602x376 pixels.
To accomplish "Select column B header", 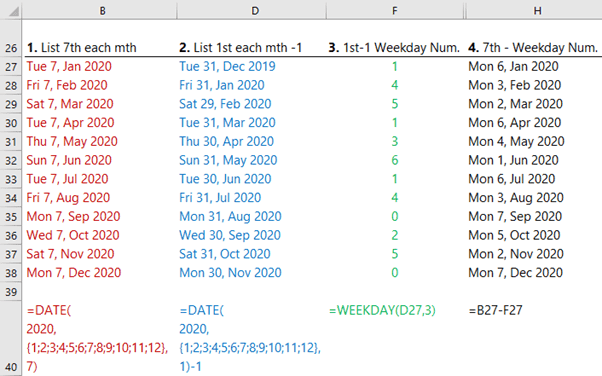I will click(x=102, y=11).
